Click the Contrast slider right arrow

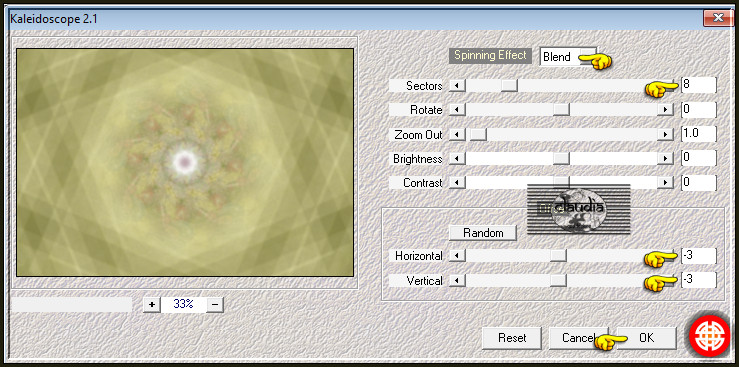[665, 182]
